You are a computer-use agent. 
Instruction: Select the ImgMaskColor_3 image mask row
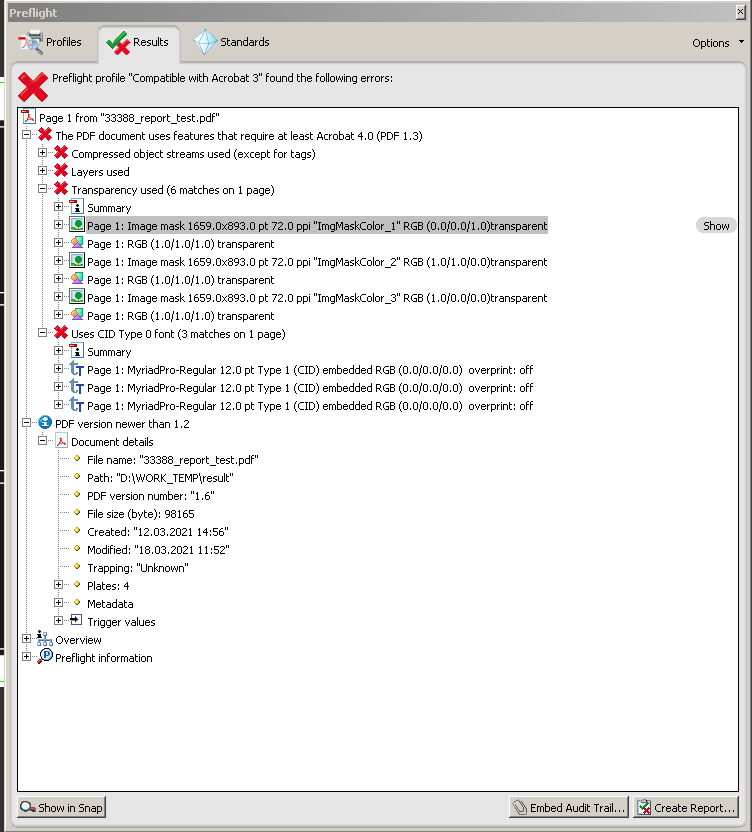click(317, 298)
